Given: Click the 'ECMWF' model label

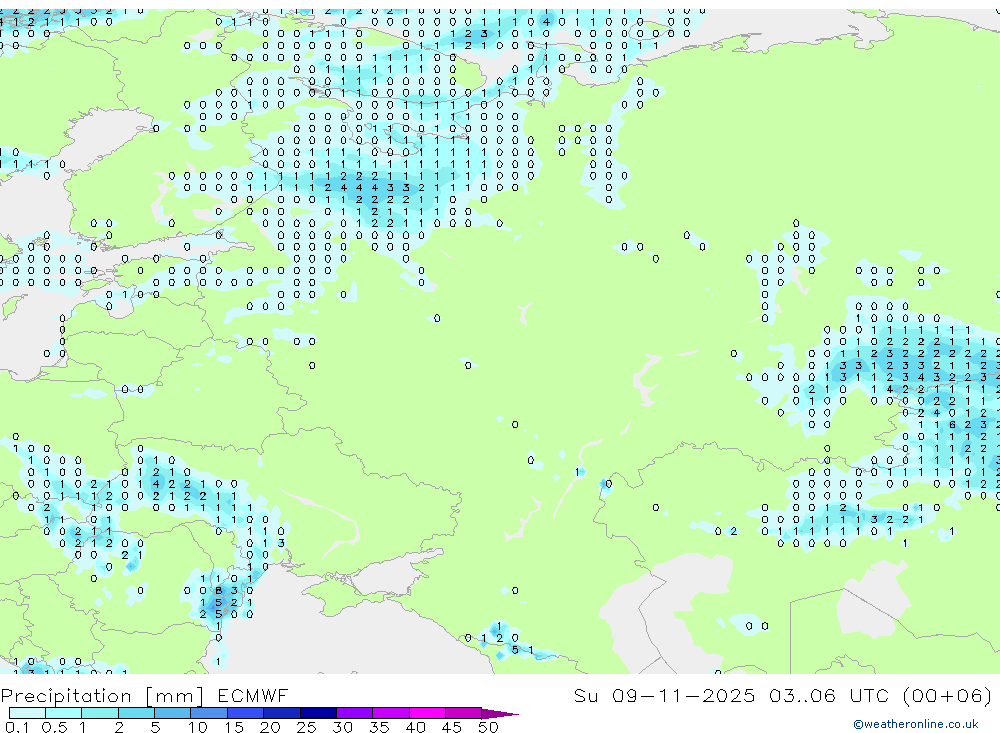Looking at the screenshot, I should click(253, 695).
